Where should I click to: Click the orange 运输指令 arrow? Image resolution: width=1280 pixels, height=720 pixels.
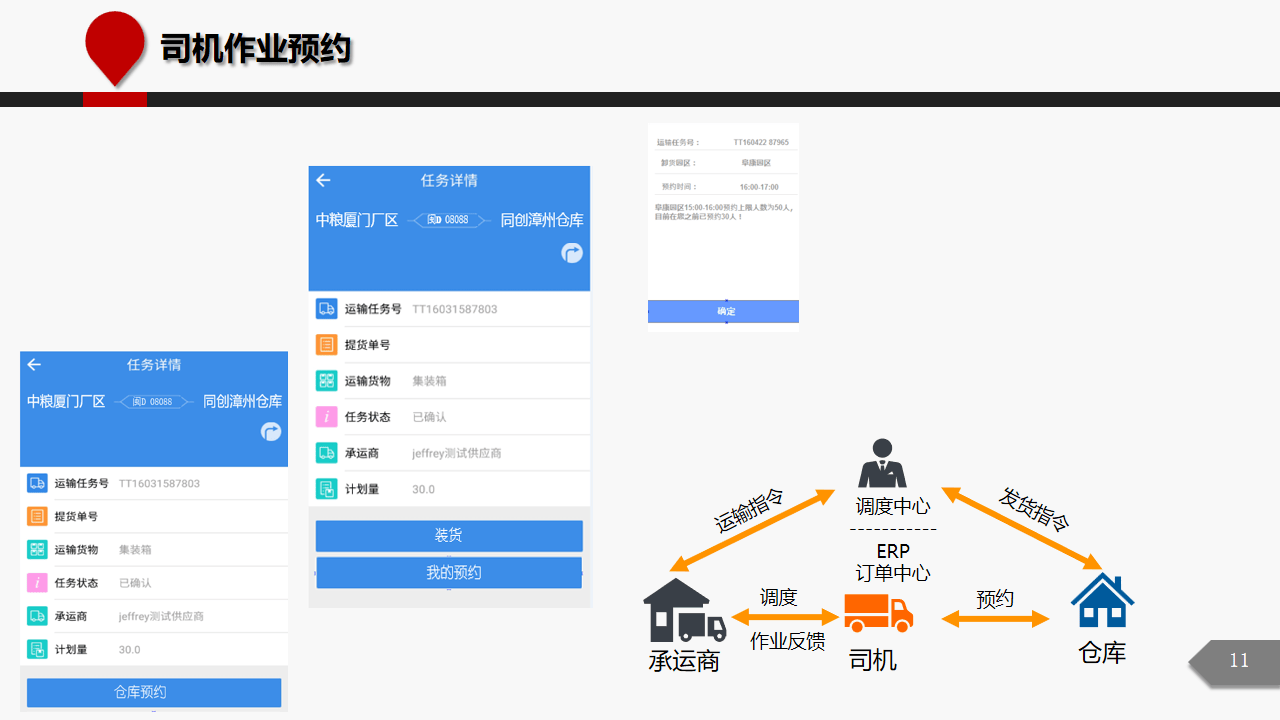click(753, 532)
